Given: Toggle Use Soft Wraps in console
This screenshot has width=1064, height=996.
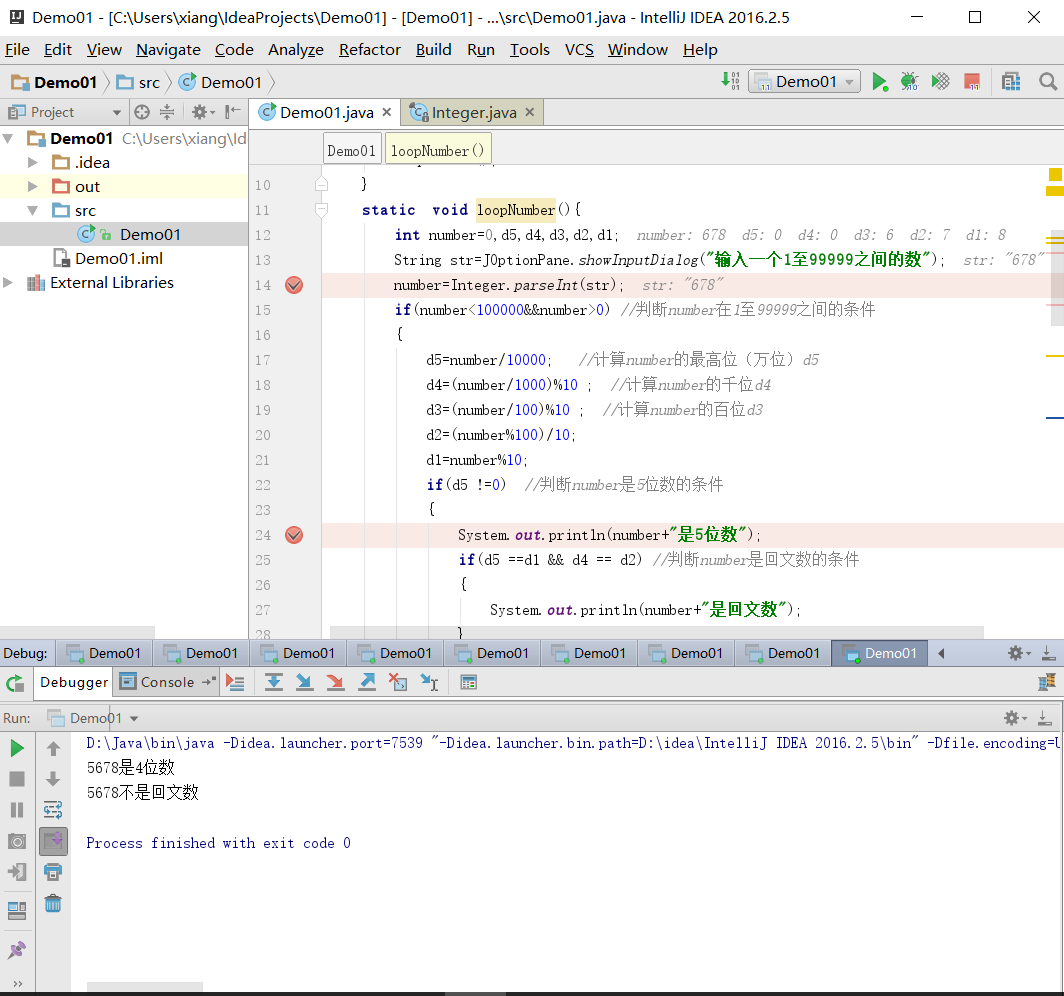Looking at the screenshot, I should pyautogui.click(x=53, y=810).
